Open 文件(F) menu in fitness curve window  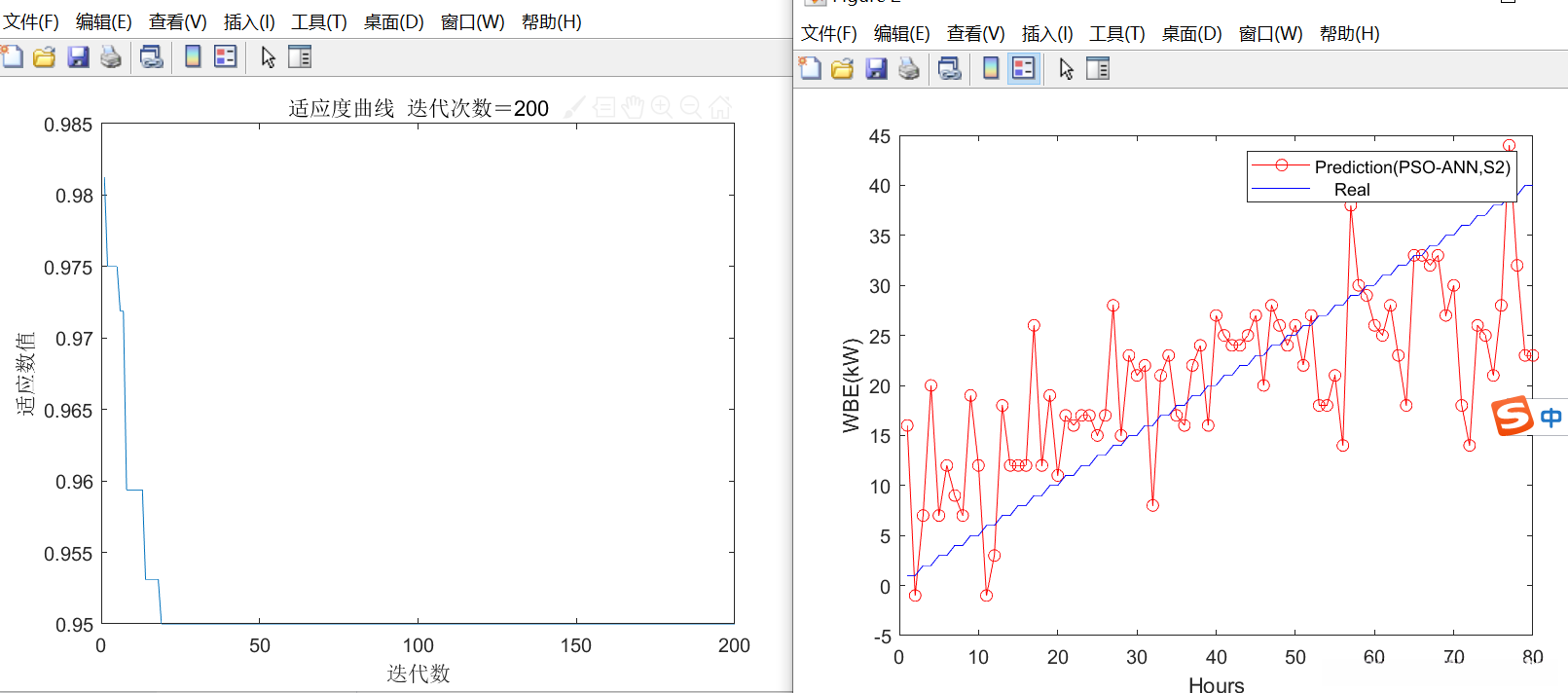[x=31, y=21]
